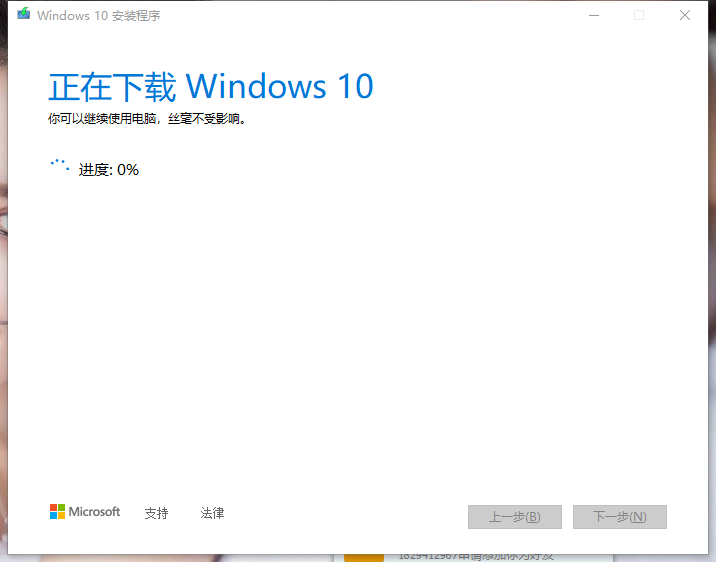This screenshot has height=562, width=716.
Task: Click the 下一步(N) next button
Action: click(x=620, y=517)
